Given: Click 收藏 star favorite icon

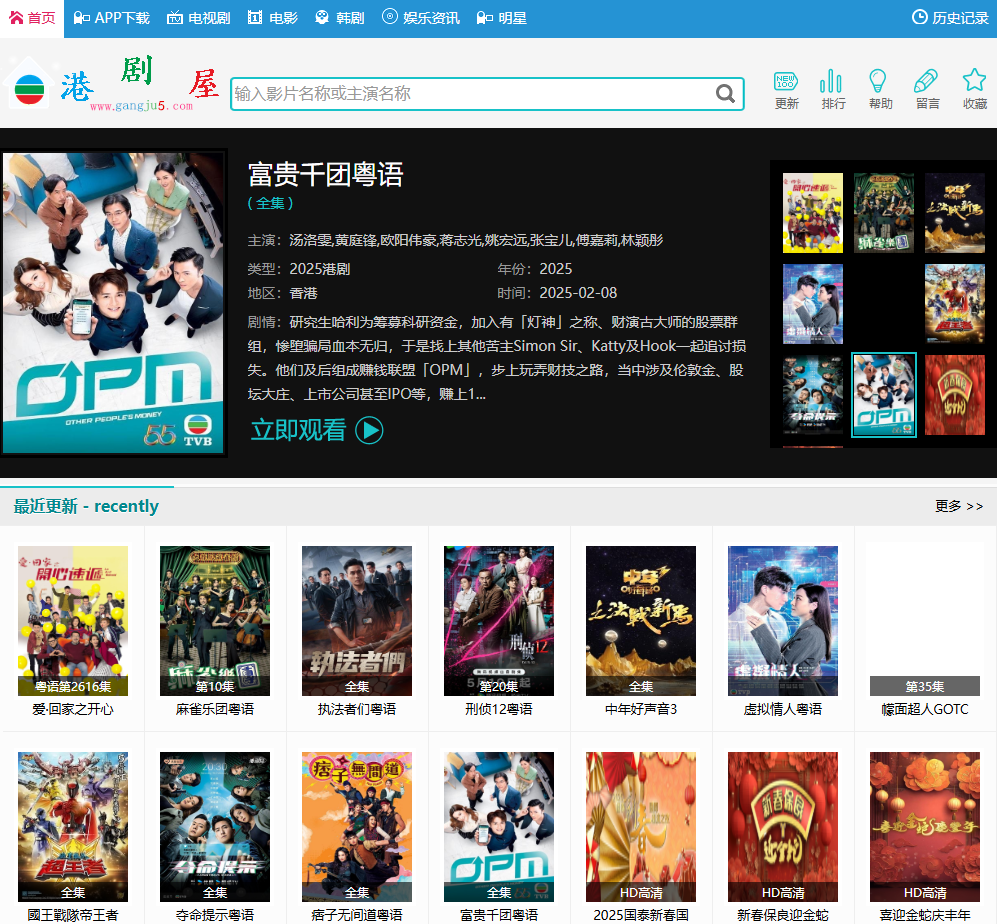Looking at the screenshot, I should coord(974,90).
